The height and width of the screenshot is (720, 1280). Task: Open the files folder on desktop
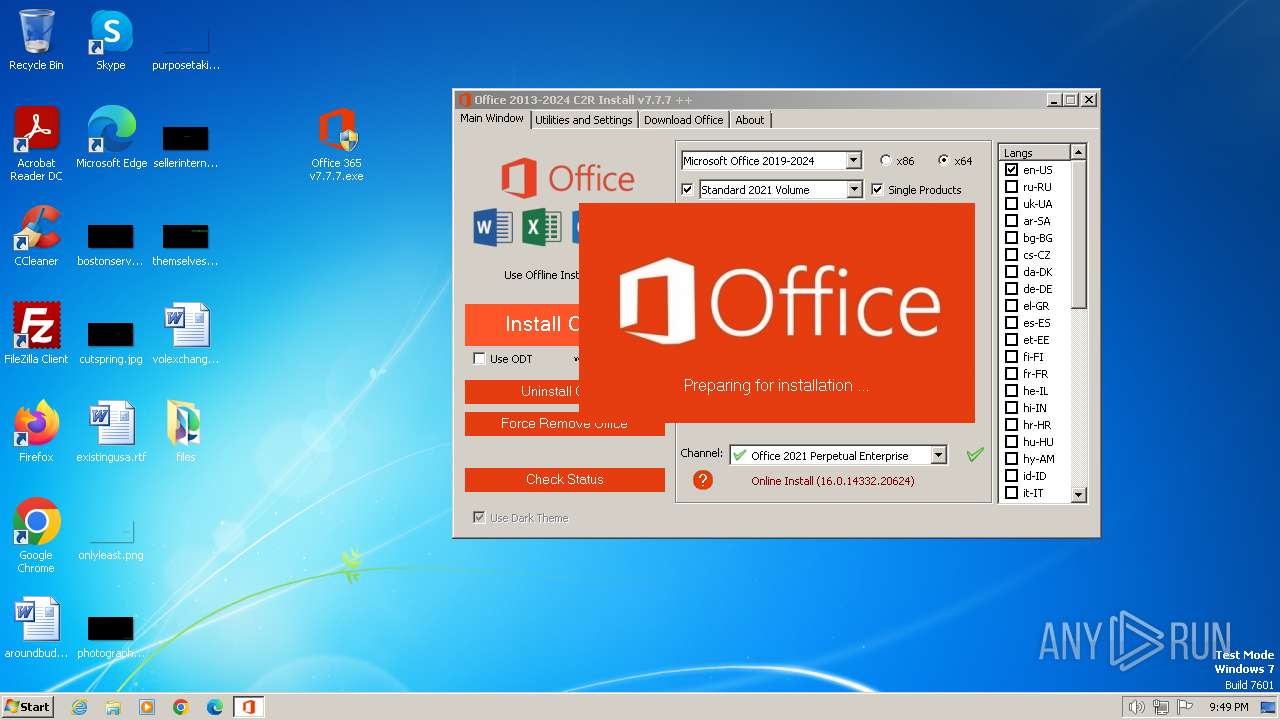pyautogui.click(x=185, y=432)
